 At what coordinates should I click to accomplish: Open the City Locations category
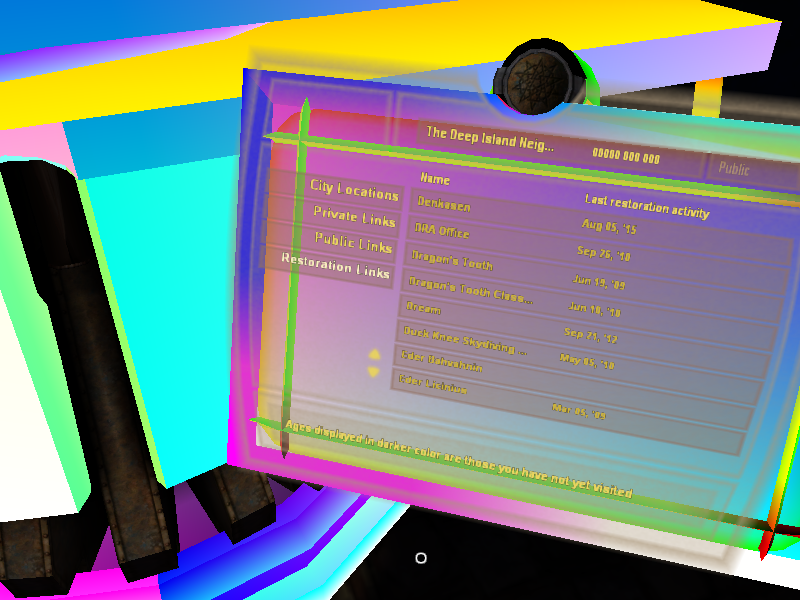[354, 190]
